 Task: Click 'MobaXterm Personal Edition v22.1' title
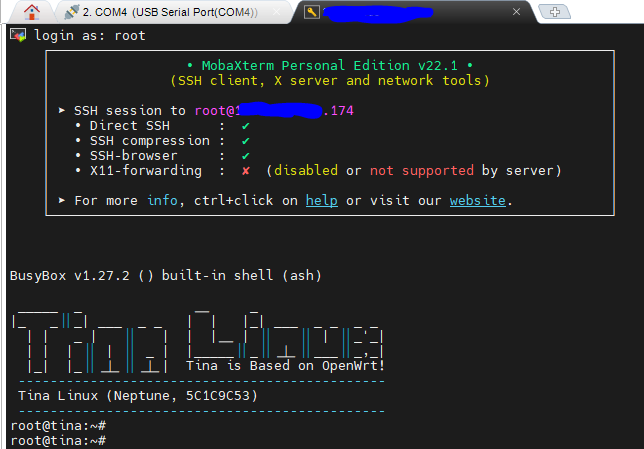[329, 65]
